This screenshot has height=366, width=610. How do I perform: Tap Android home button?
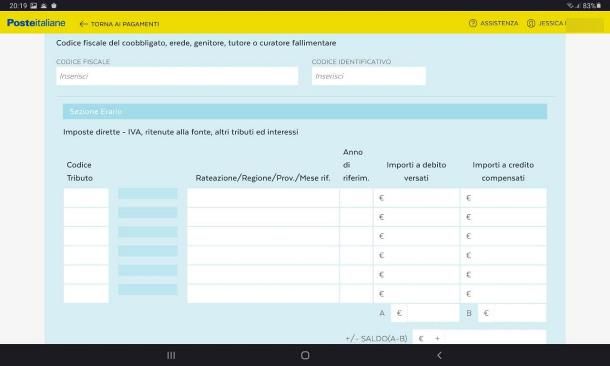pos(305,355)
